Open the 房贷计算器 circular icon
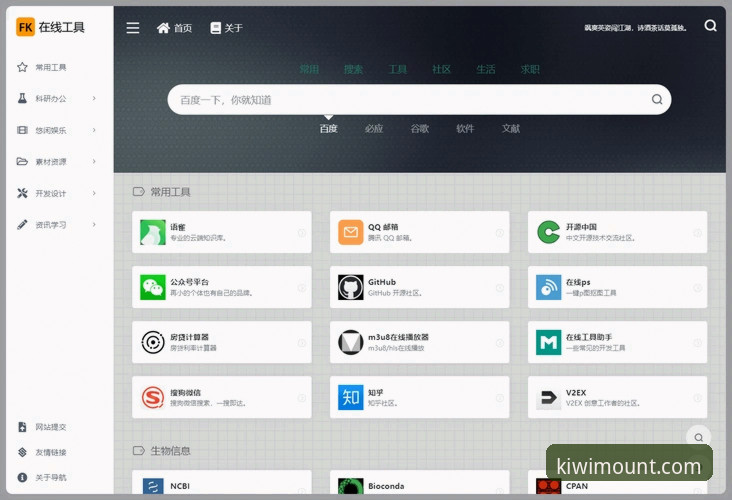Screen dimensions: 732x500 click(x=153, y=342)
